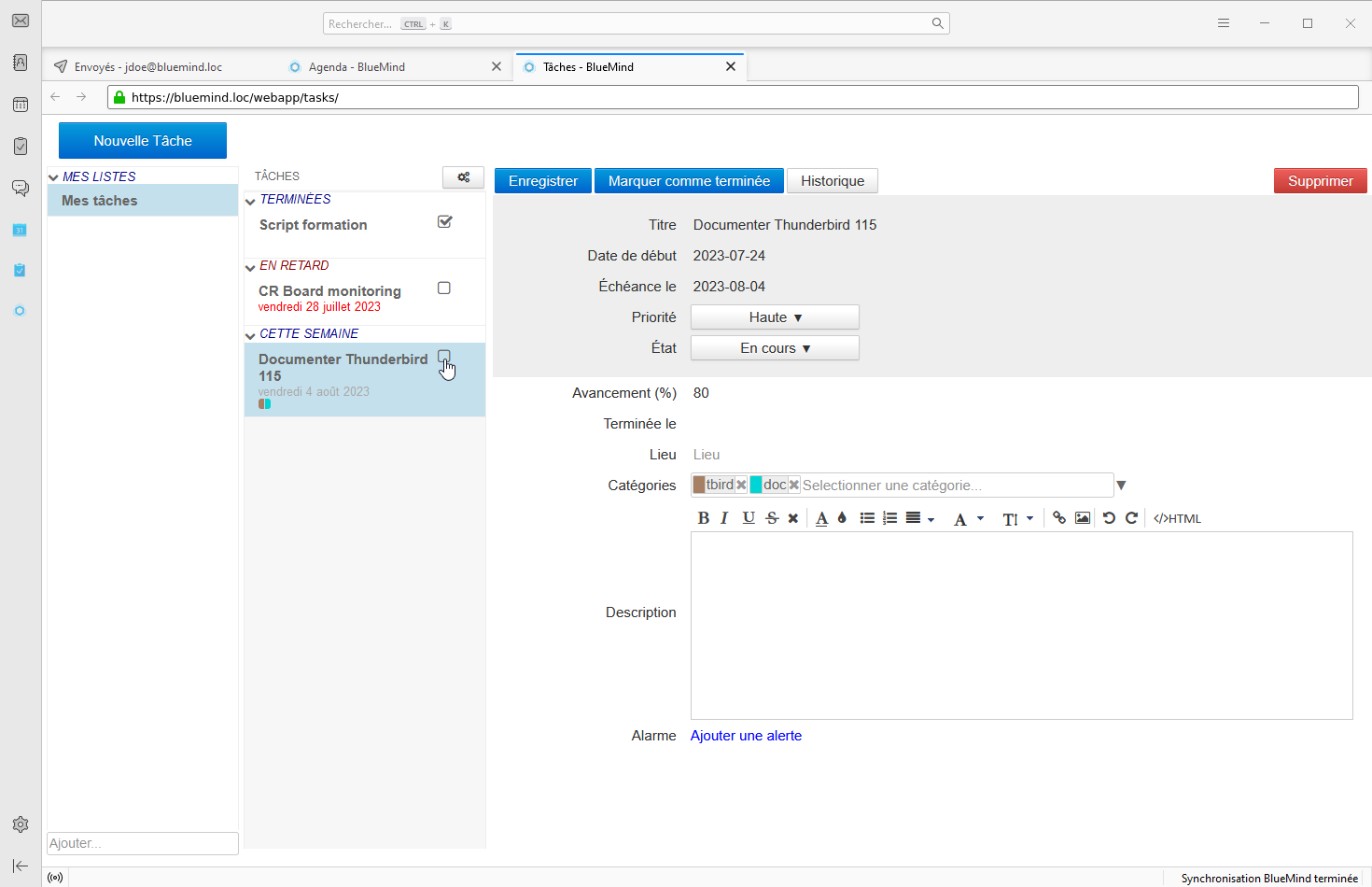Switch to the Agenda - BlueMind tab
The width and height of the screenshot is (1372, 887).
click(x=357, y=67)
